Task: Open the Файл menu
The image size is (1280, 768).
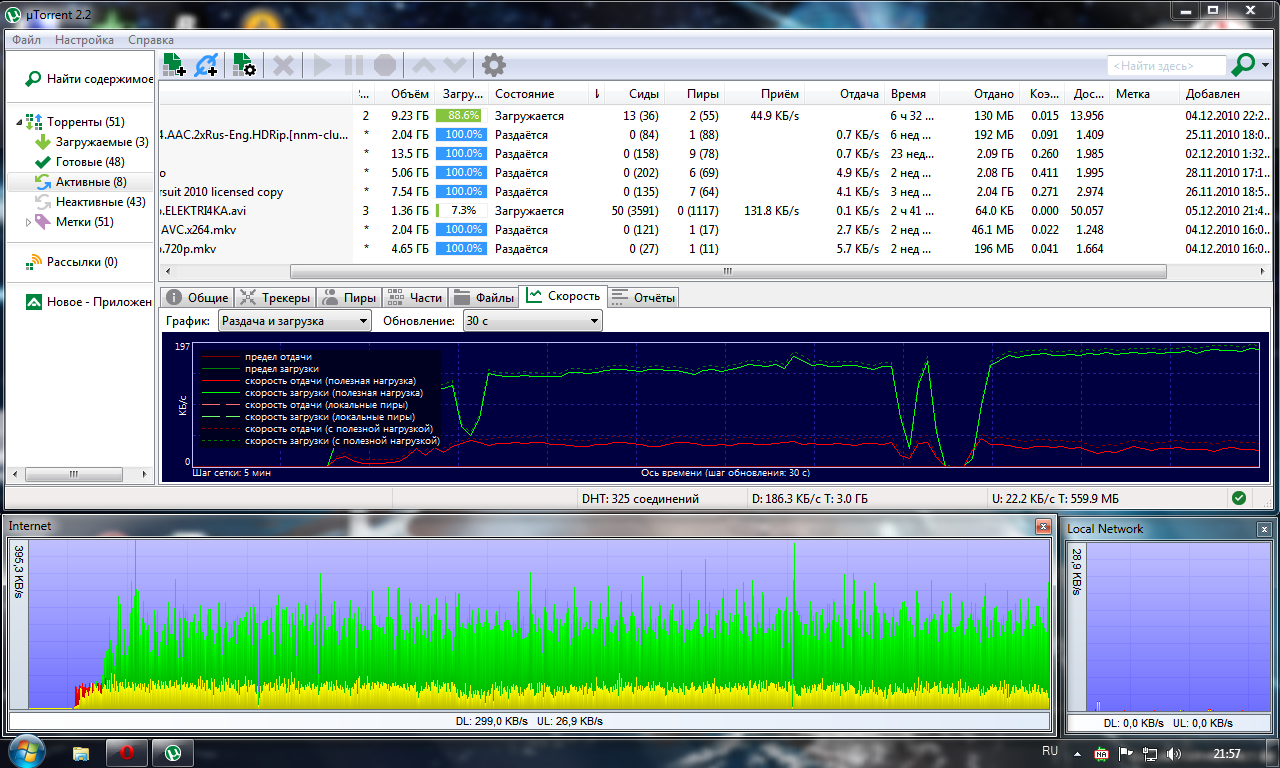Action: click(26, 40)
